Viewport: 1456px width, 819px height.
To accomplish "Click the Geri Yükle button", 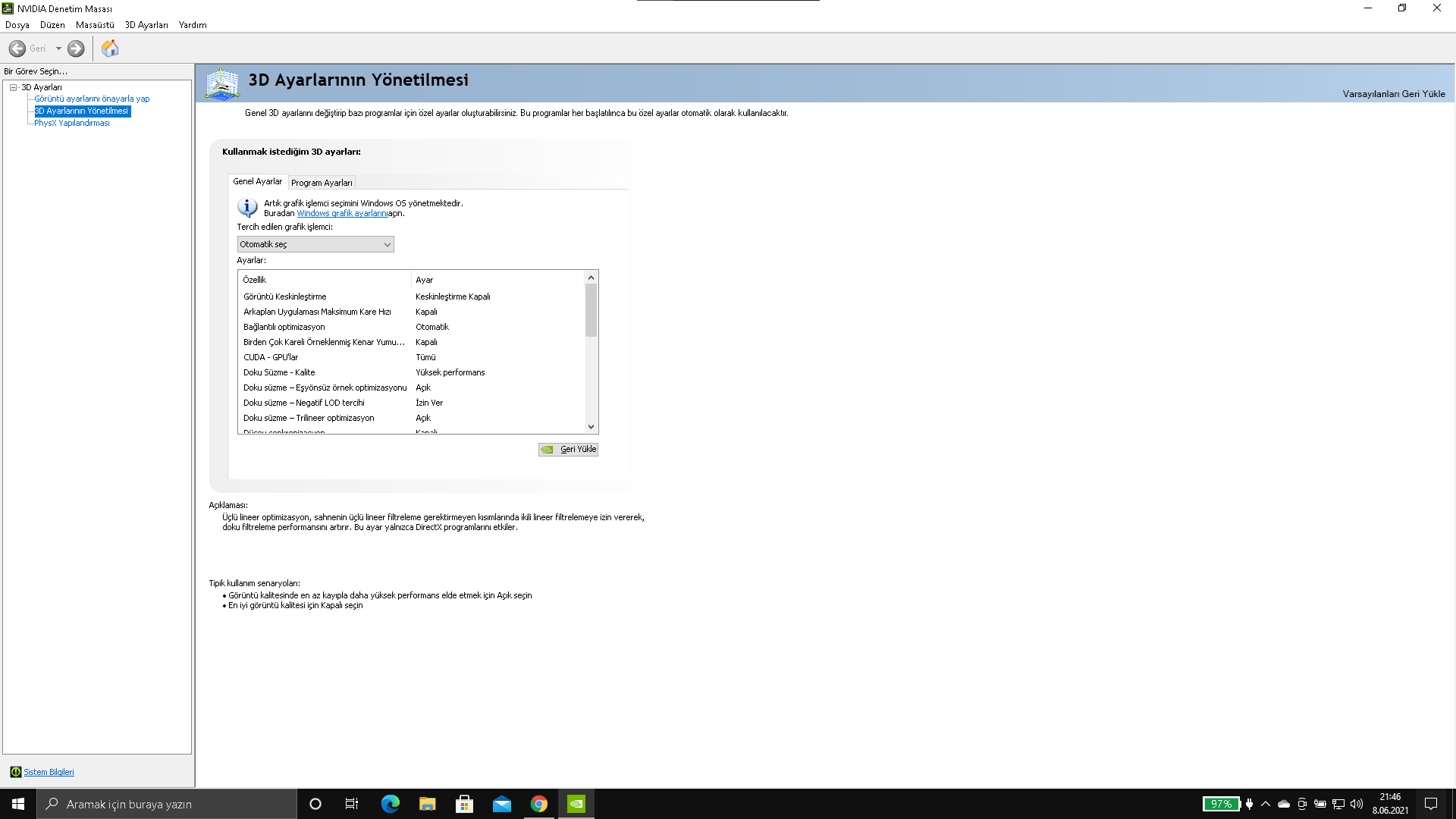I will [568, 450].
